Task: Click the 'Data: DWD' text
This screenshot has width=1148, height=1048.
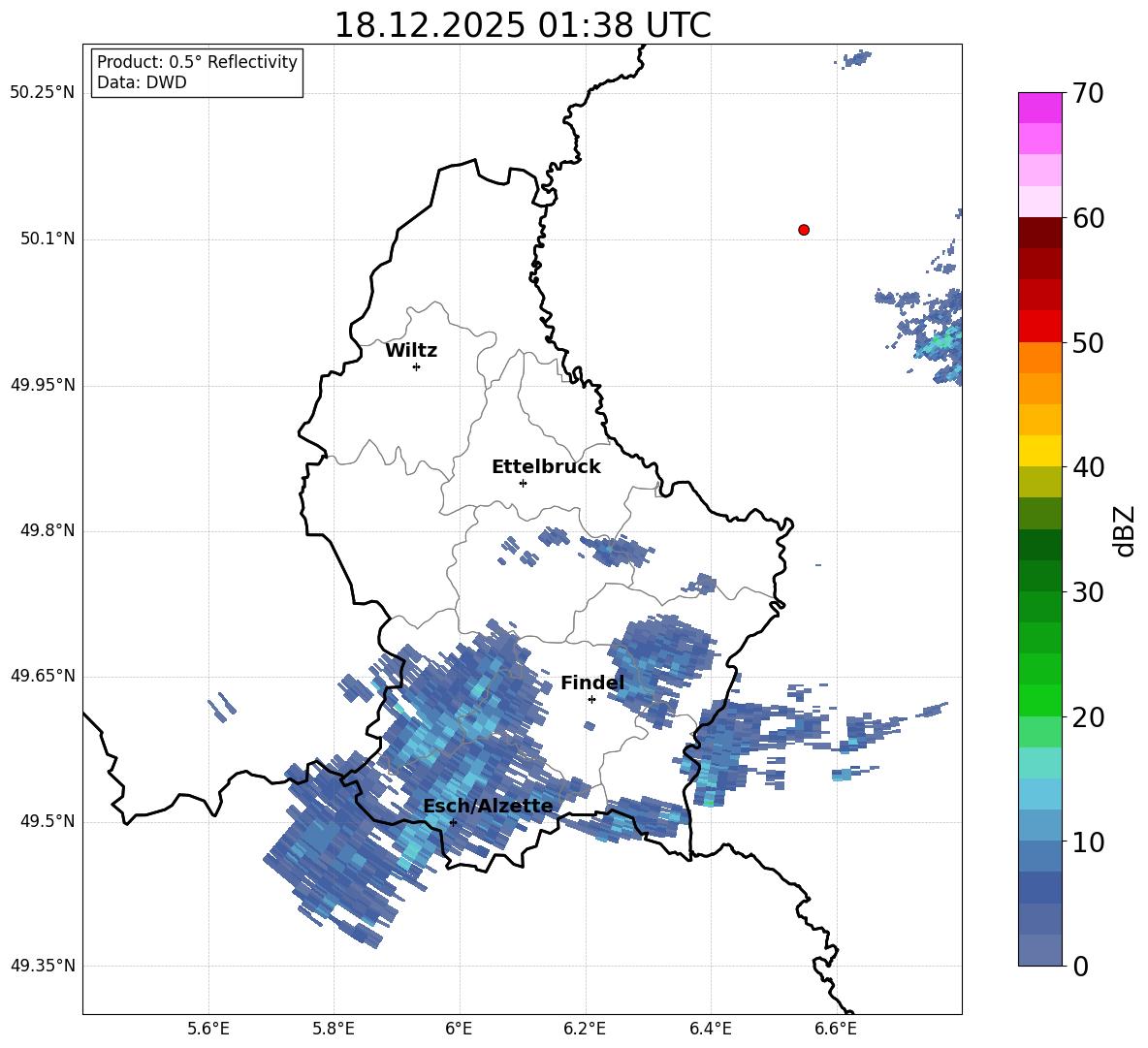Action: pyautogui.click(x=142, y=82)
